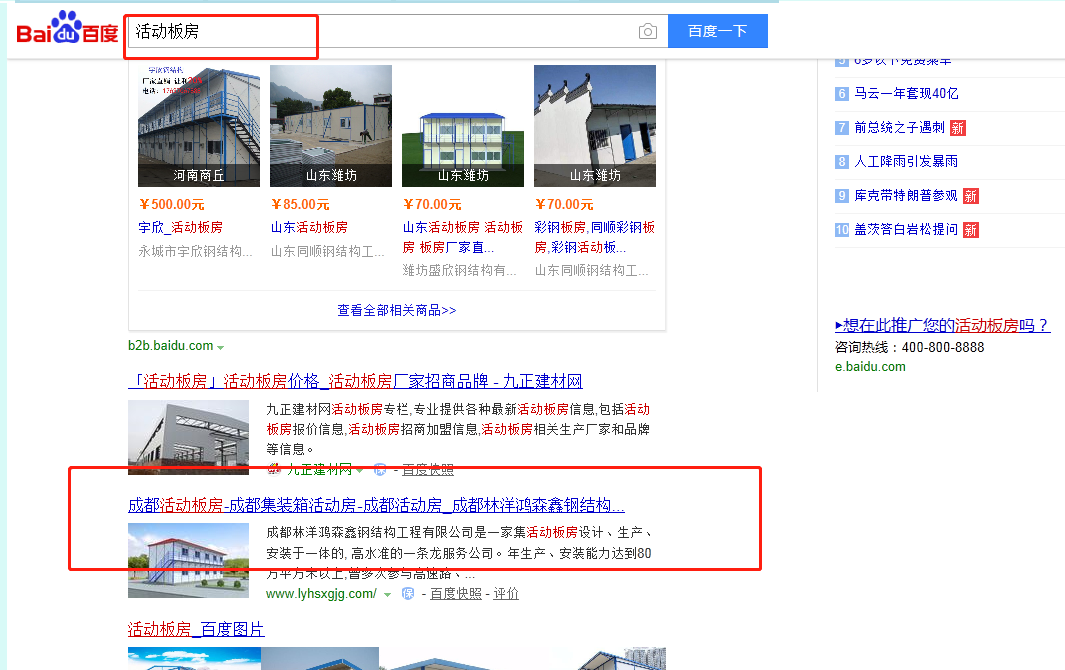1065x670 pixels.
Task: Open the ¥85.00元 山东潍坊 product image
Action: 331,126
